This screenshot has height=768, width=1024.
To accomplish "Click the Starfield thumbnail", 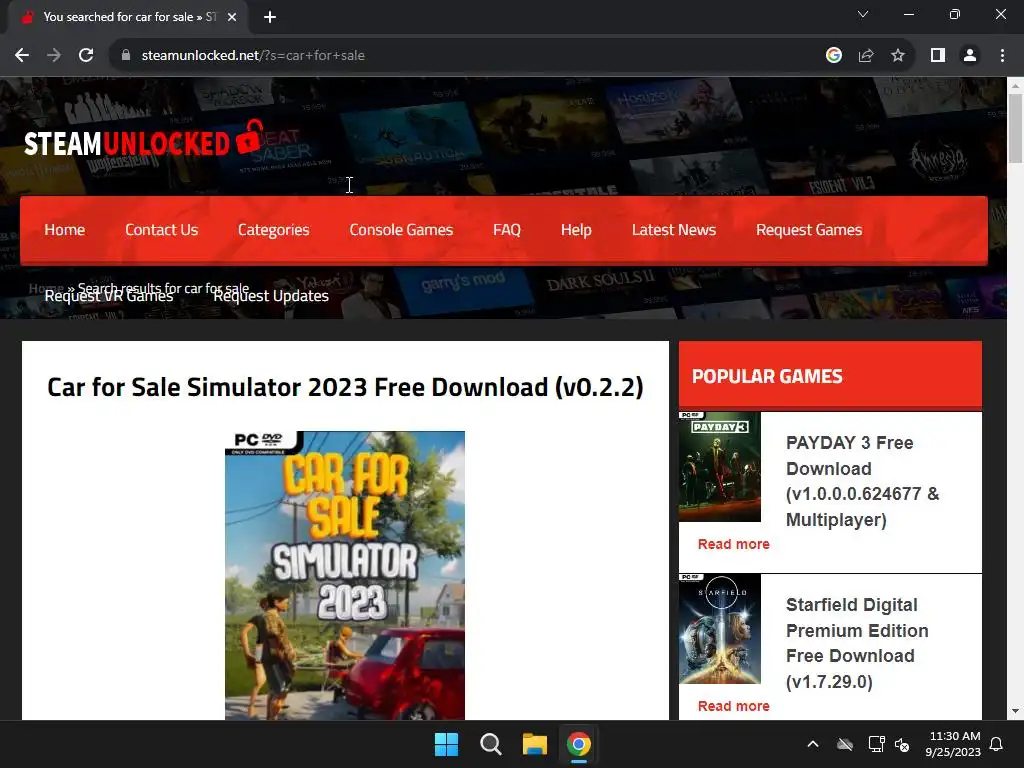I will [720, 628].
